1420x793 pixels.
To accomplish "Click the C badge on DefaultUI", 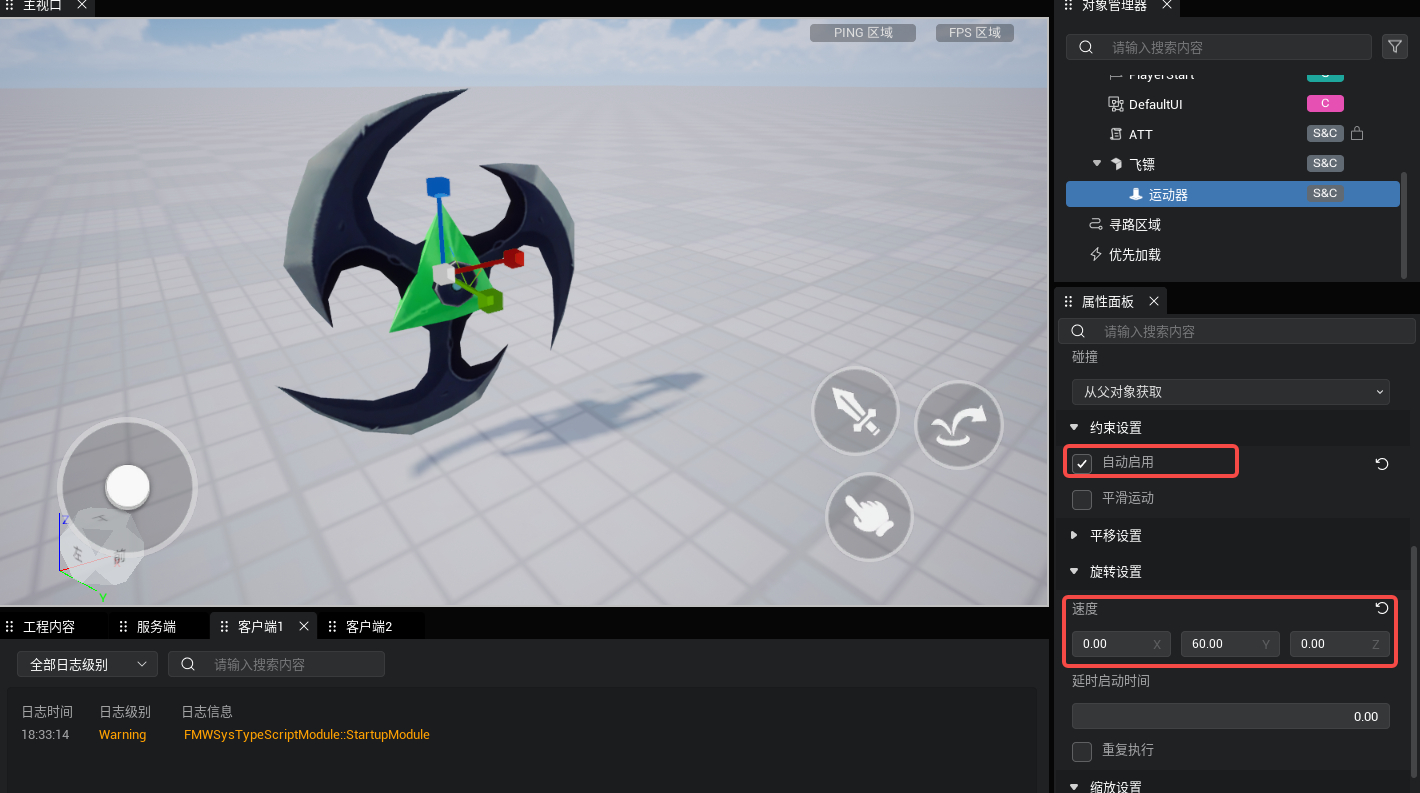I will (x=1325, y=103).
